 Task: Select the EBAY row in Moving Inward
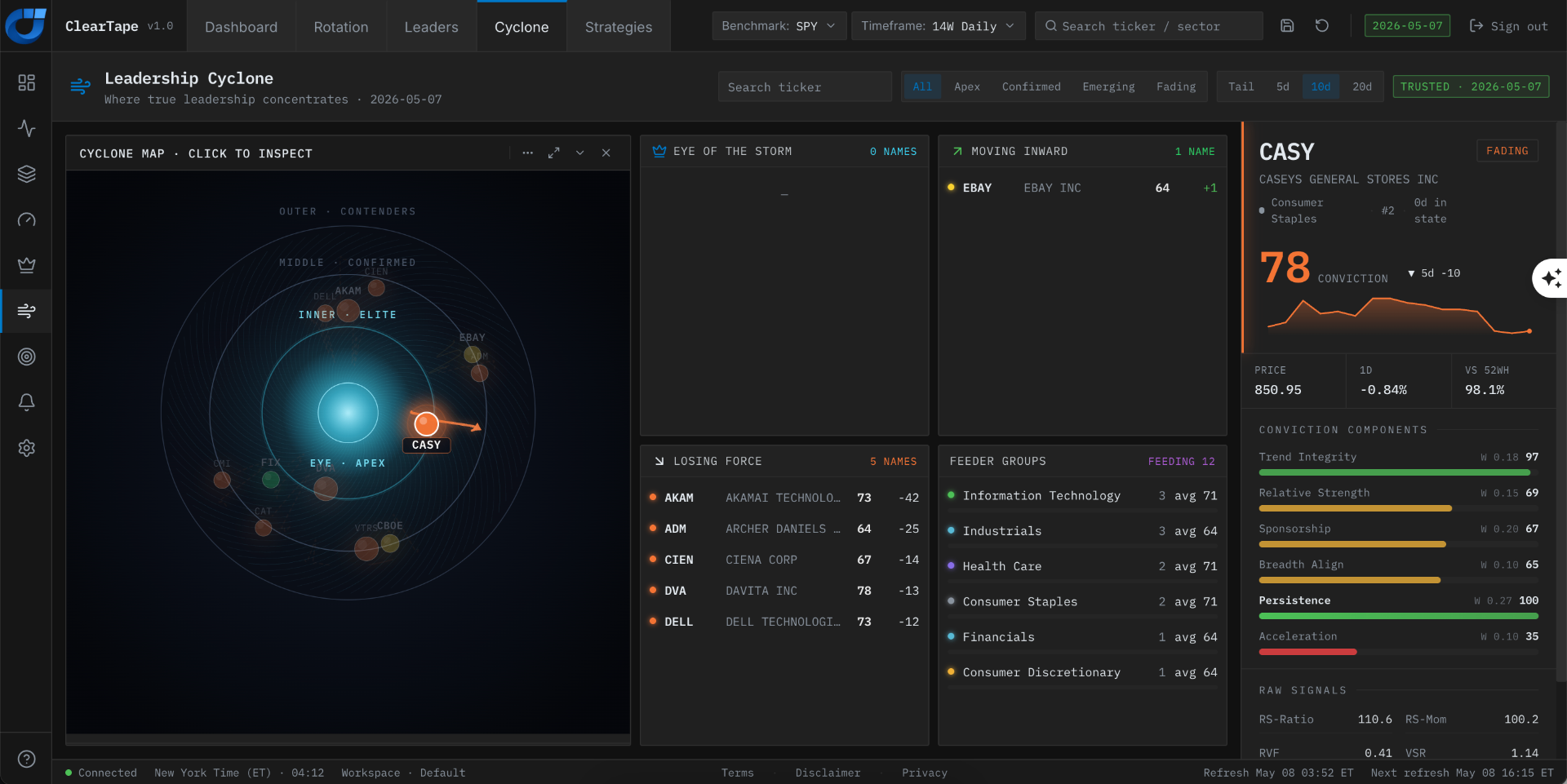[1082, 188]
